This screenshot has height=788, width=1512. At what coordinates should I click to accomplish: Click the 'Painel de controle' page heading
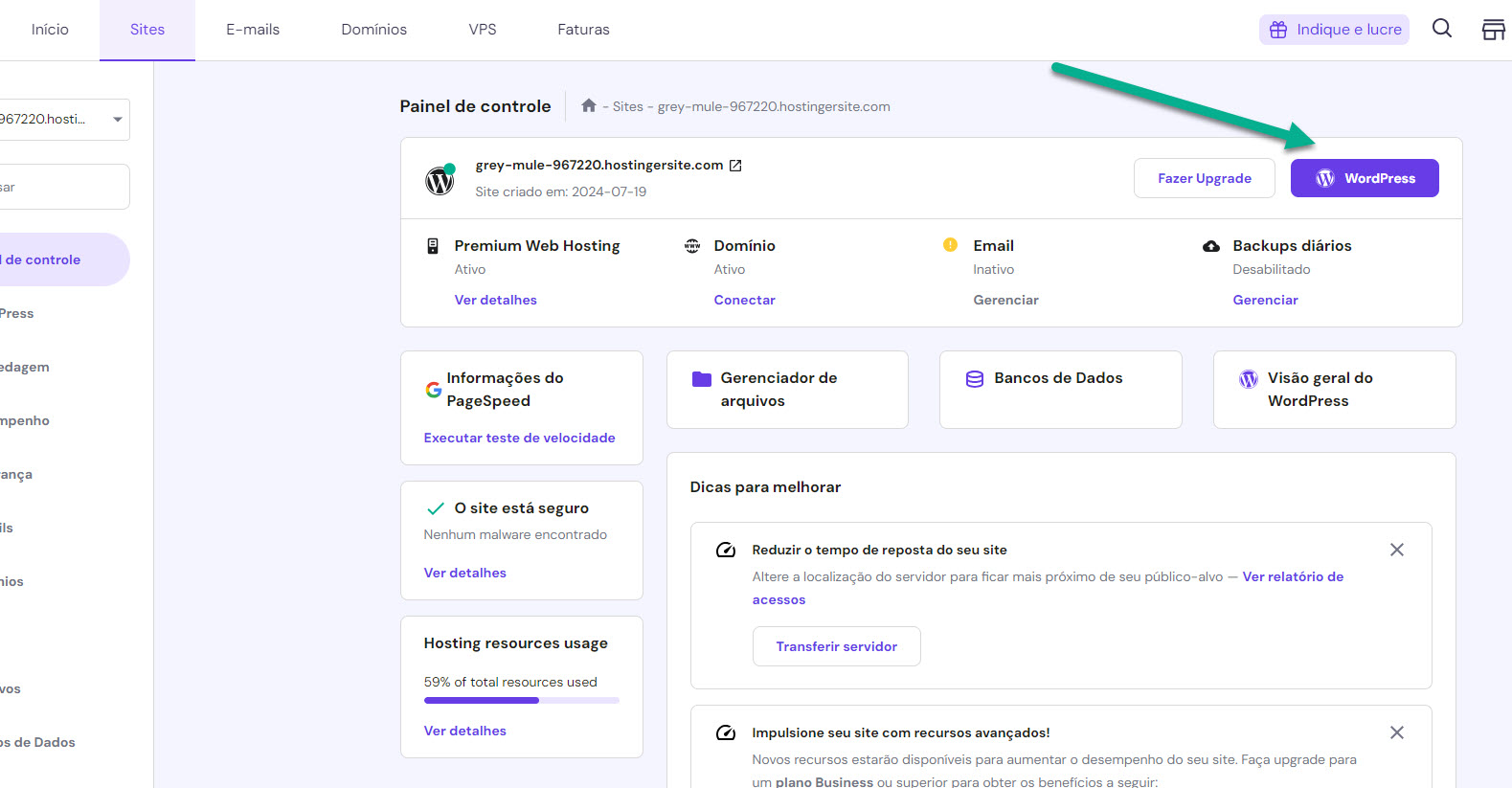(475, 106)
